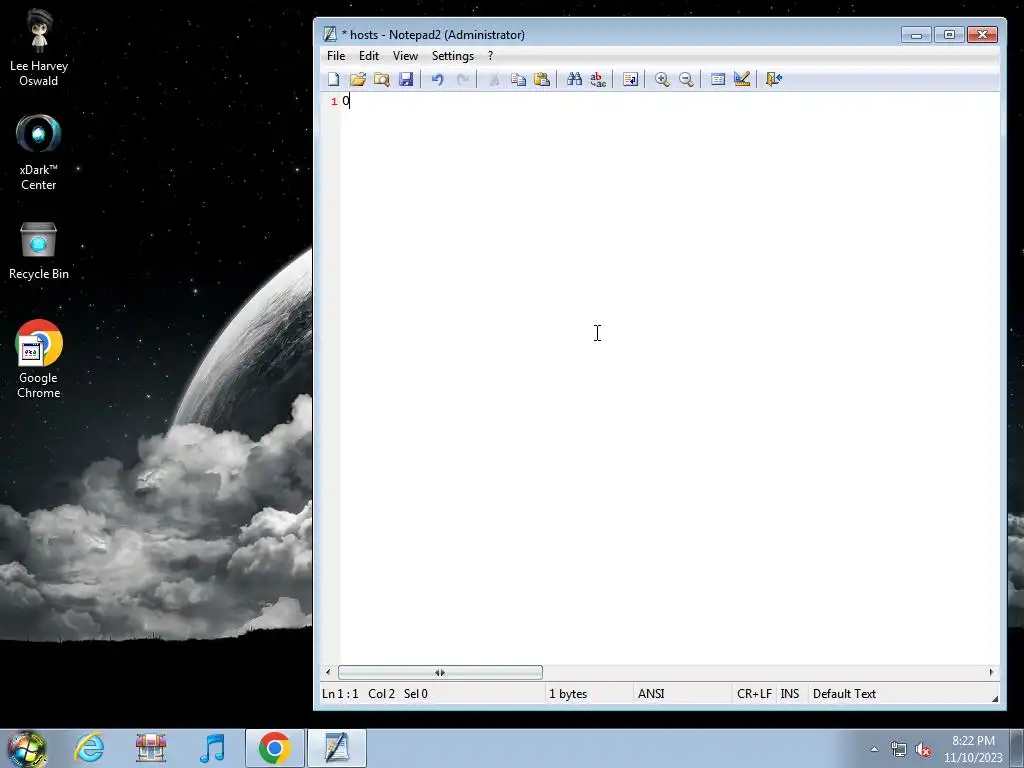
Task: Toggle the INS insert mode indicator
Action: [x=790, y=694]
